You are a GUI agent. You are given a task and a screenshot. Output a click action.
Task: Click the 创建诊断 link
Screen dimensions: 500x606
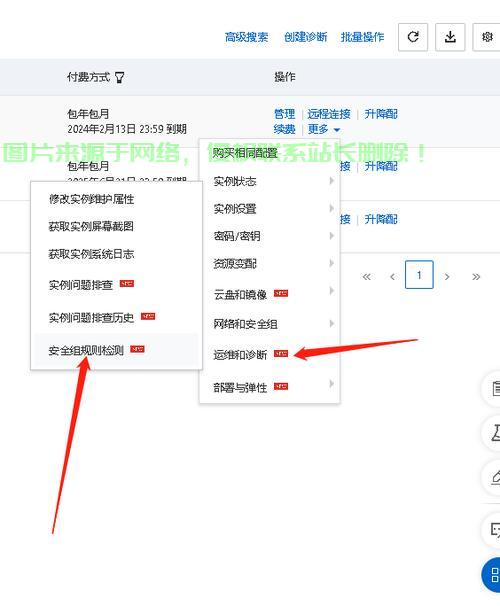[x=306, y=37]
